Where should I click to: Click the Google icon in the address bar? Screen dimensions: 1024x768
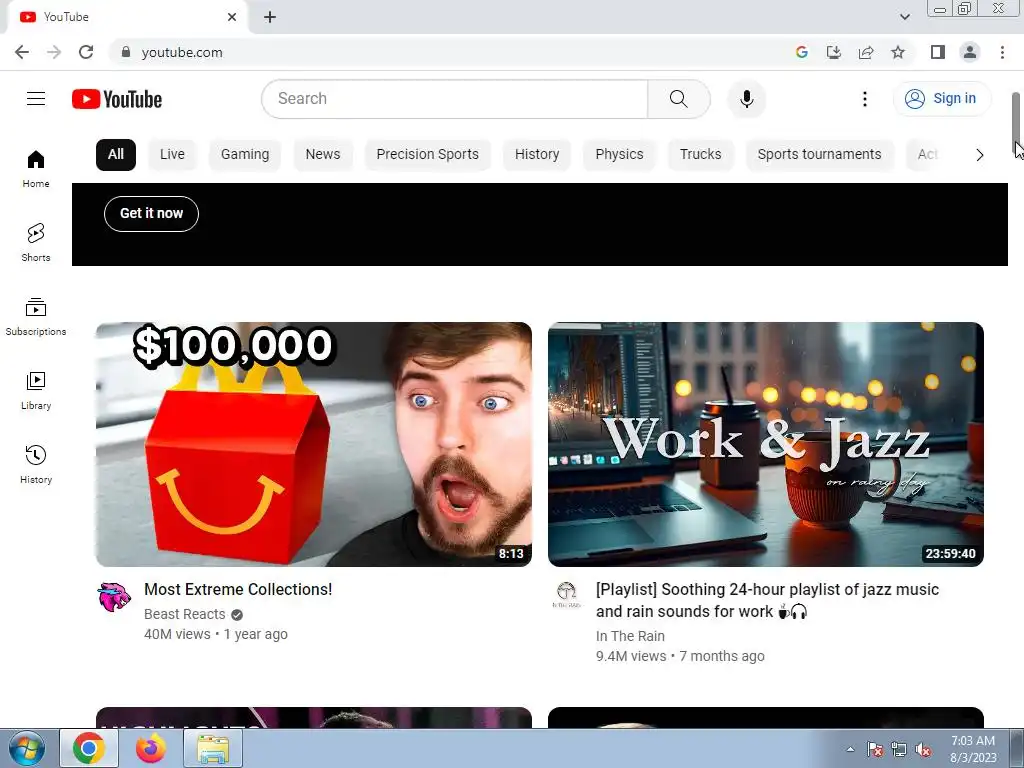(802, 52)
